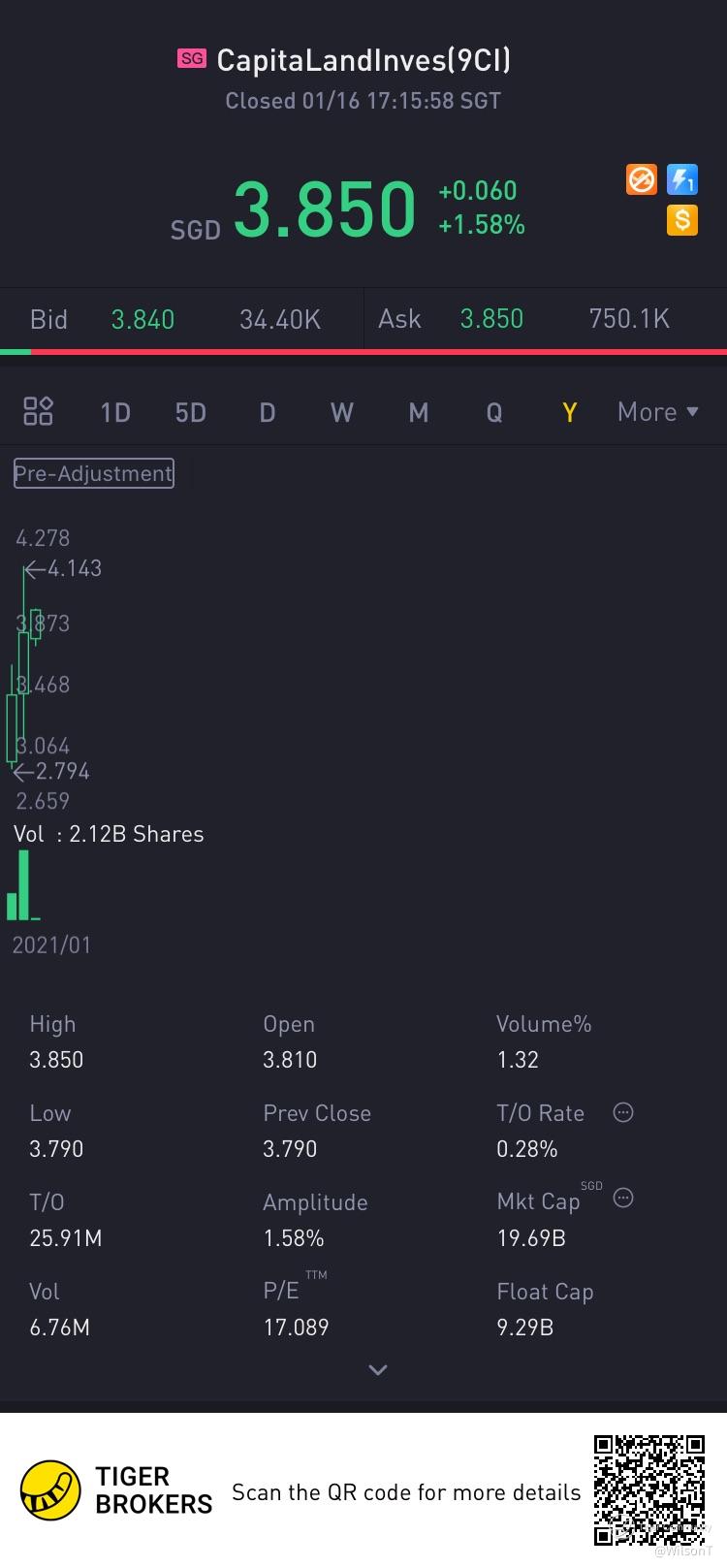Click the red-green bid/ask ratio bar
Image resolution: width=727 pixels, height=1568 pixels.
click(x=363, y=352)
